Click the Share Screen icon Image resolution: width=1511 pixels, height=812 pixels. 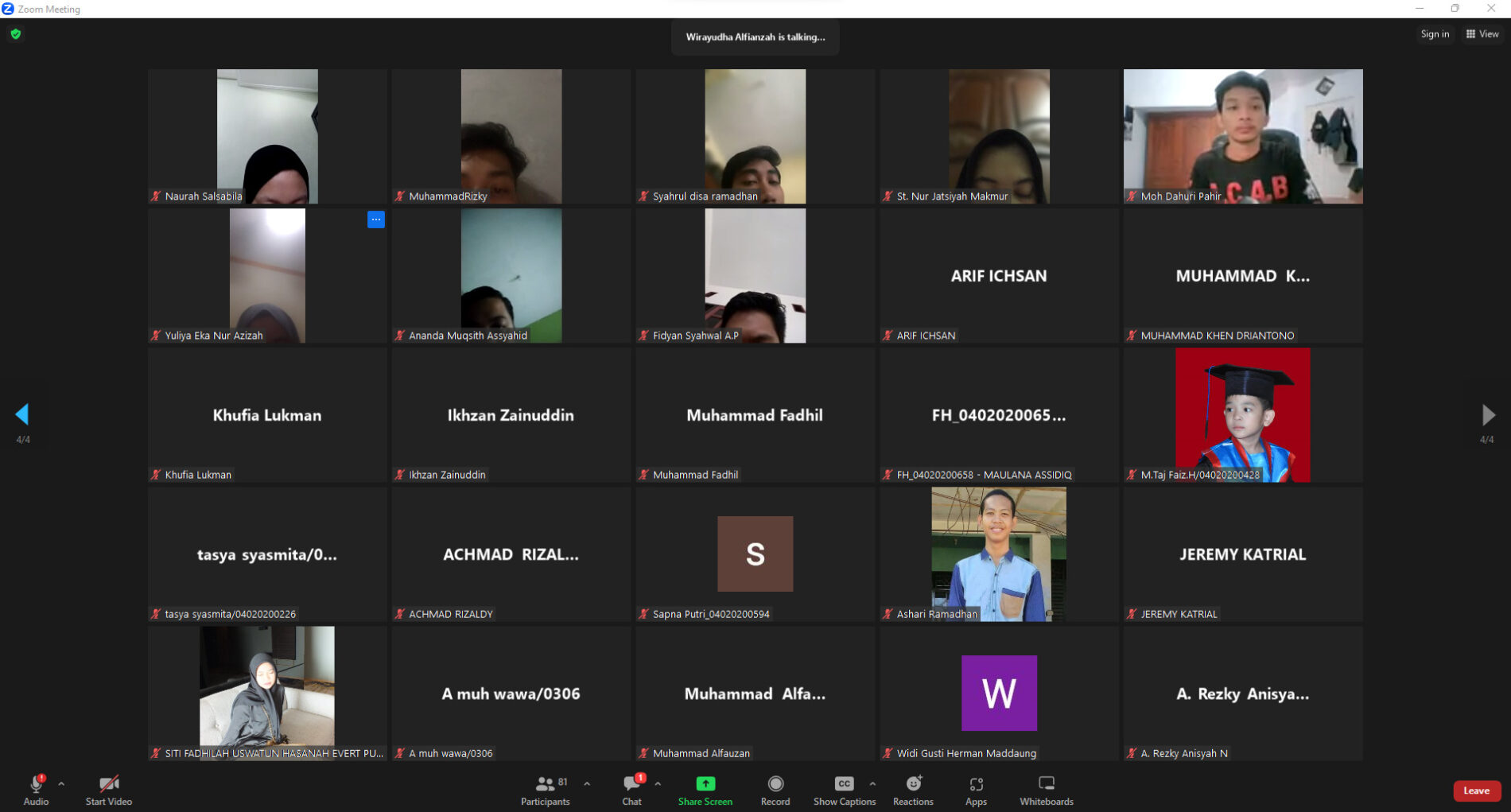coord(705,784)
